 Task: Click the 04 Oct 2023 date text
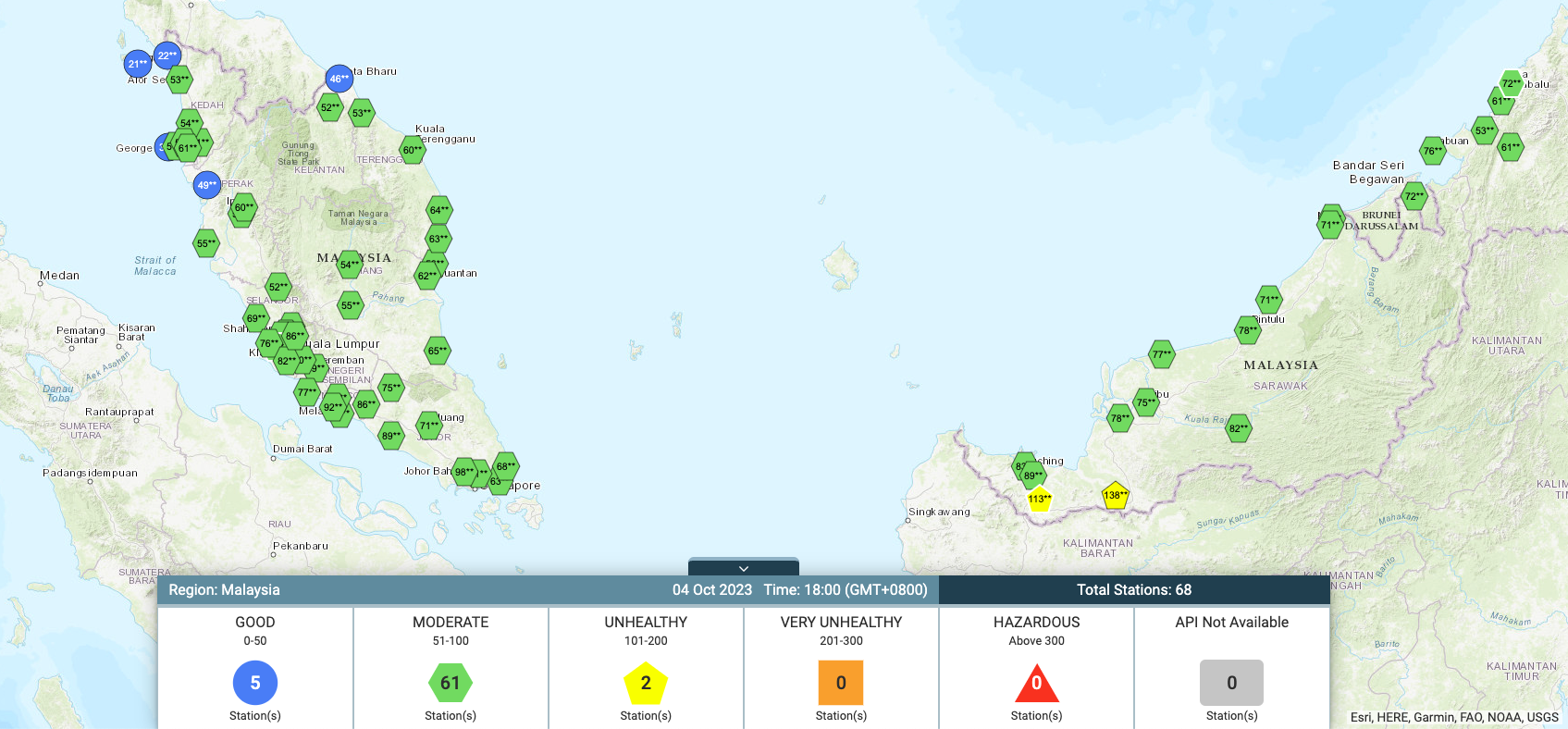tap(712, 590)
